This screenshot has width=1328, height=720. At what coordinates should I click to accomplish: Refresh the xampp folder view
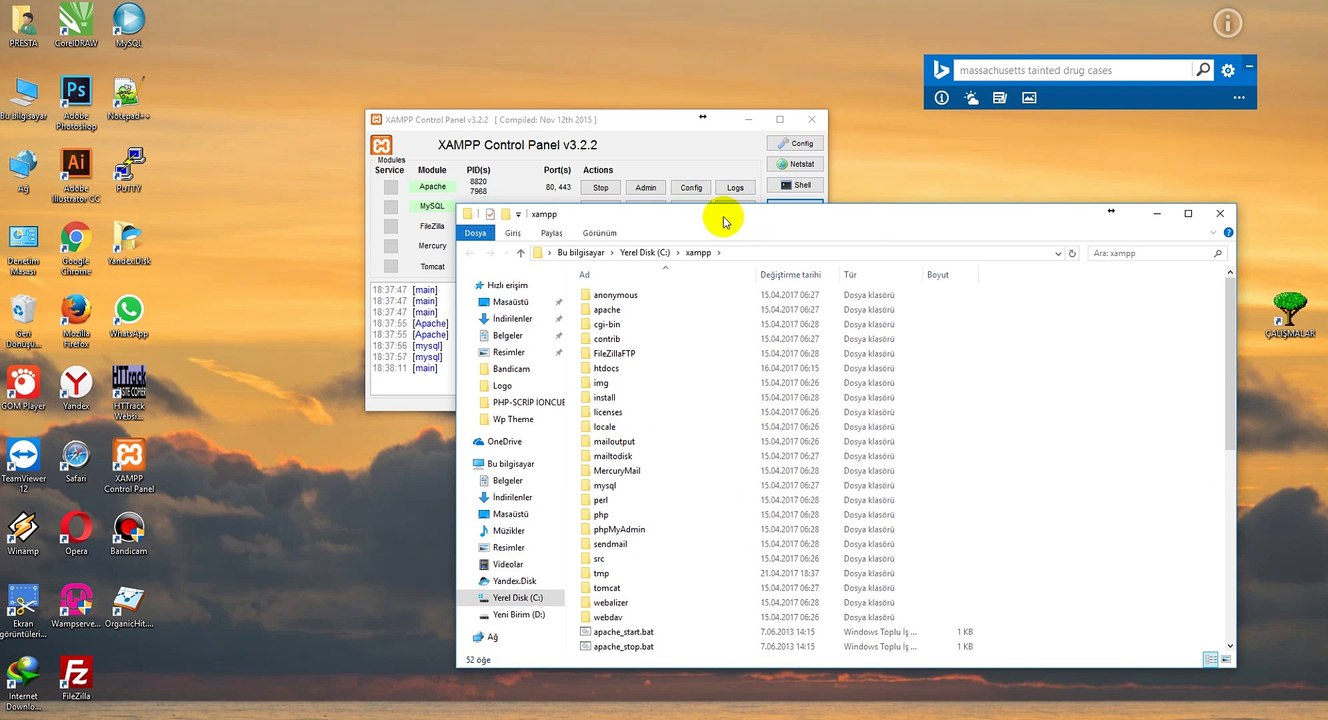tap(1072, 253)
